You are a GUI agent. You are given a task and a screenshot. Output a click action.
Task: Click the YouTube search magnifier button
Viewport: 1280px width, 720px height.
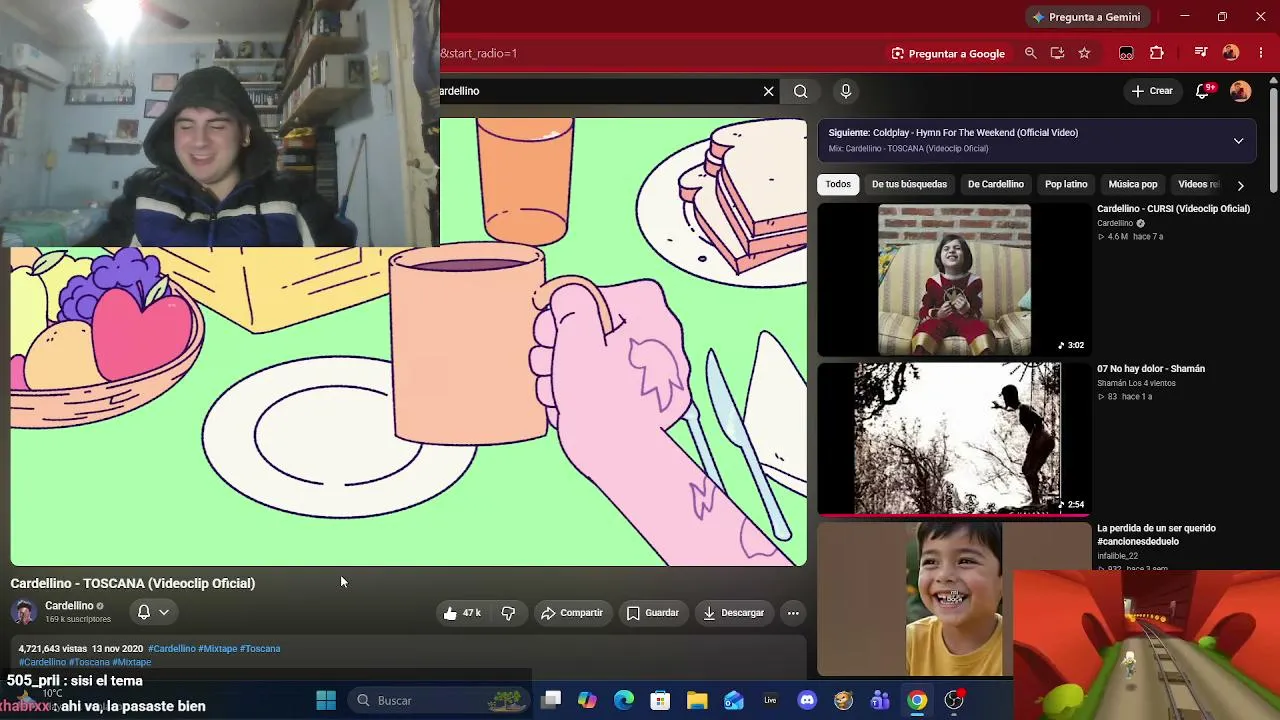pyautogui.click(x=801, y=91)
